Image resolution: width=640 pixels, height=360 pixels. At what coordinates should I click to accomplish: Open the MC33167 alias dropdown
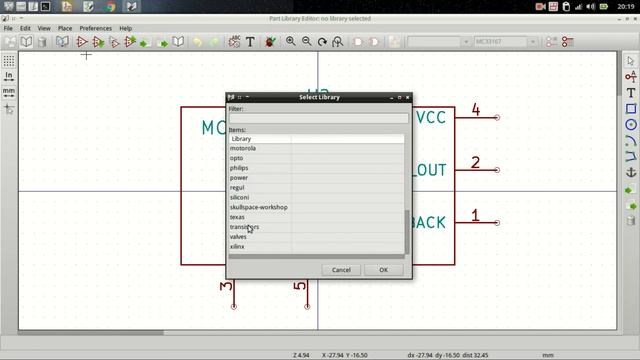click(505, 42)
